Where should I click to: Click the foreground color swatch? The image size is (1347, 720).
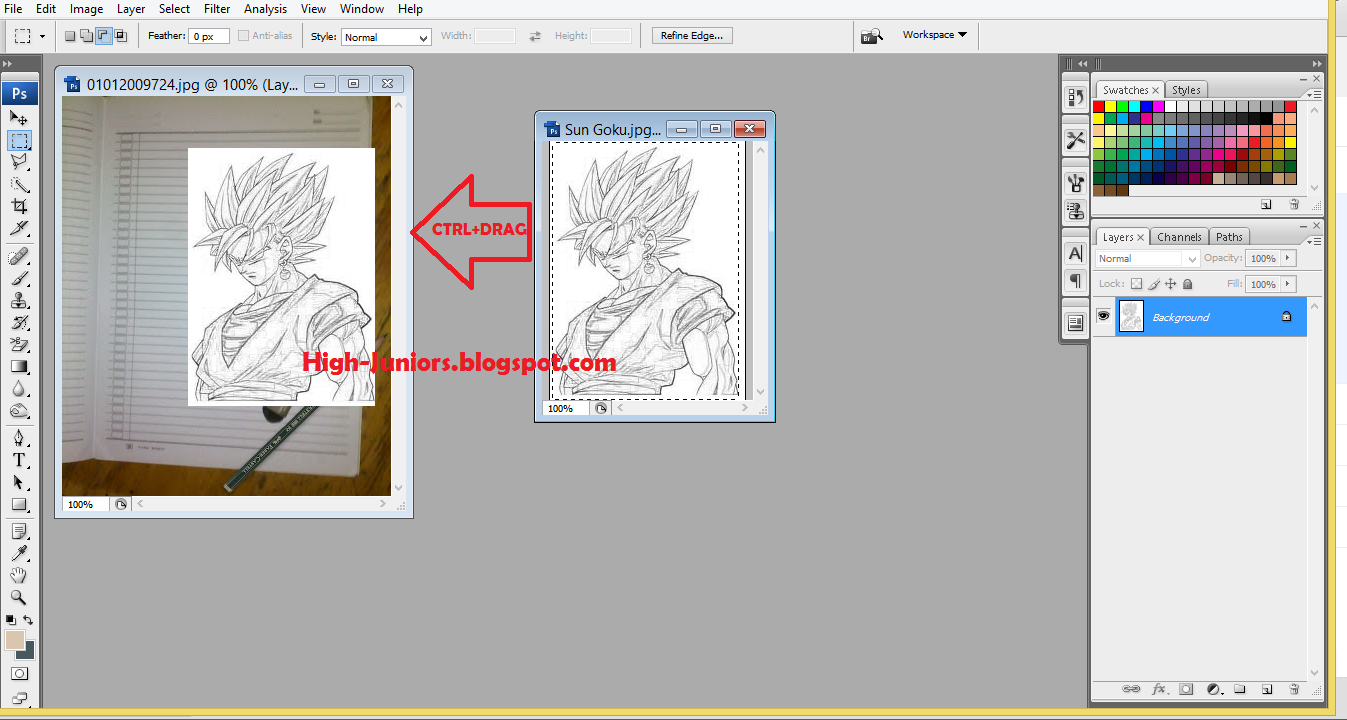[15, 640]
